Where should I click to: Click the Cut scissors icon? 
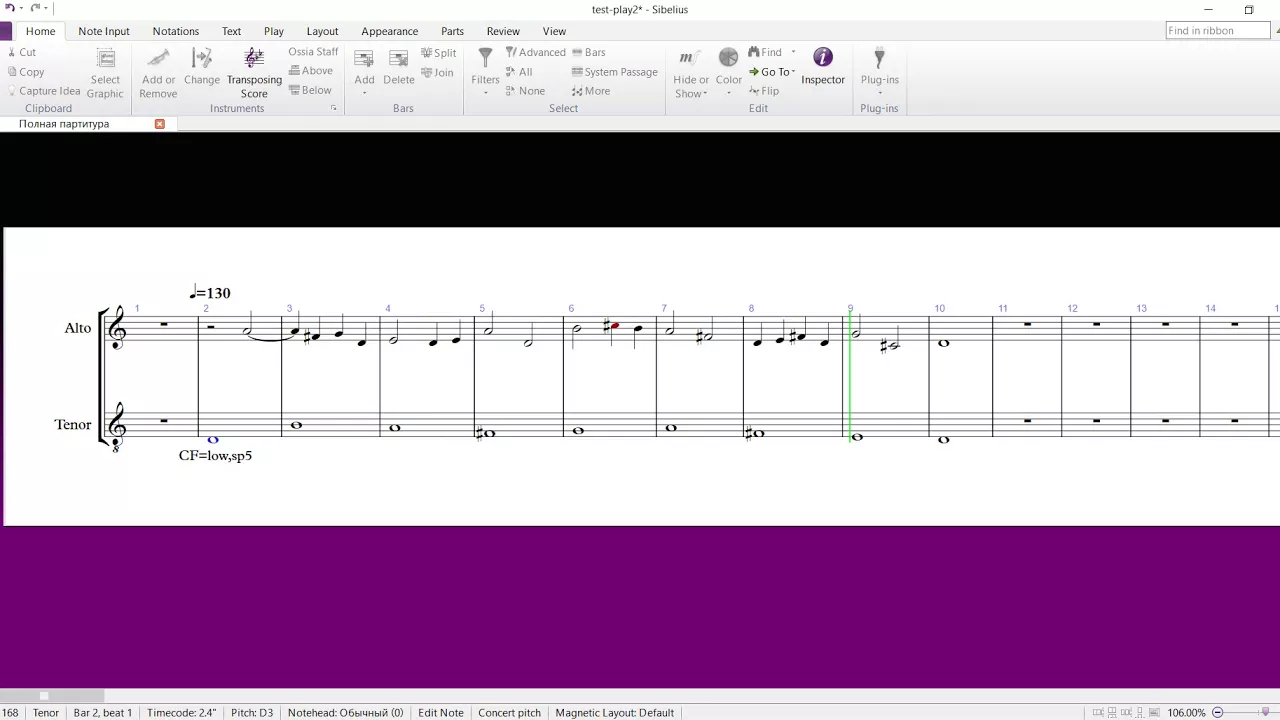[12, 52]
